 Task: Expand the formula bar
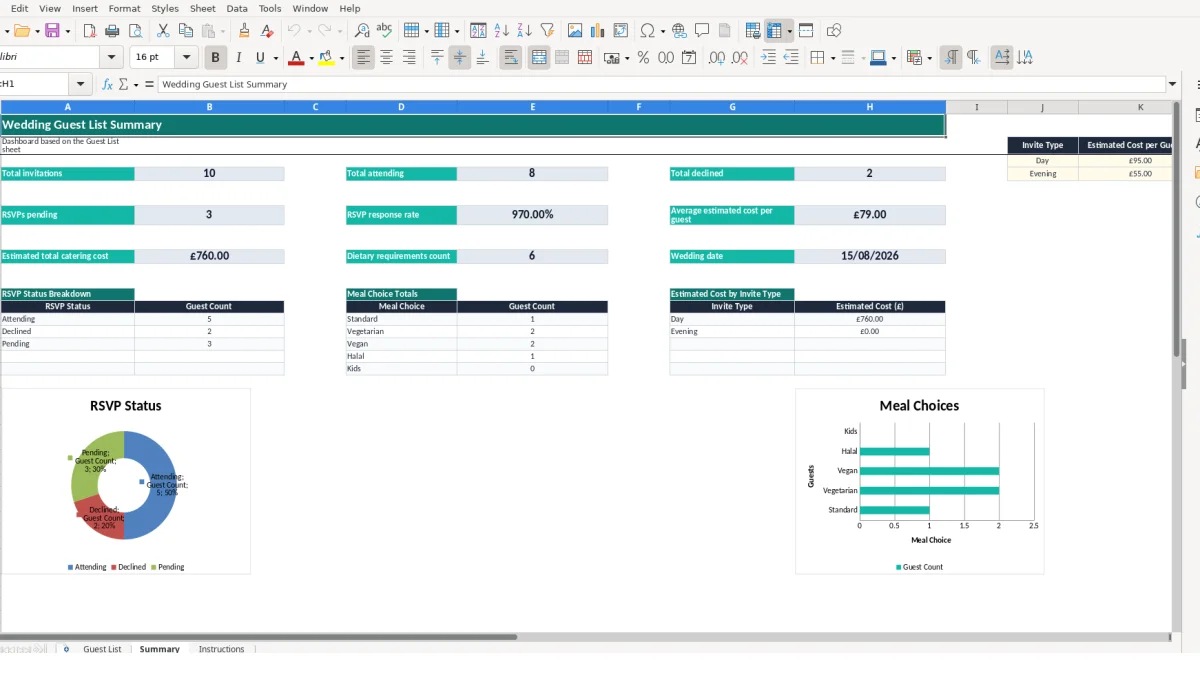pyautogui.click(x=1173, y=84)
